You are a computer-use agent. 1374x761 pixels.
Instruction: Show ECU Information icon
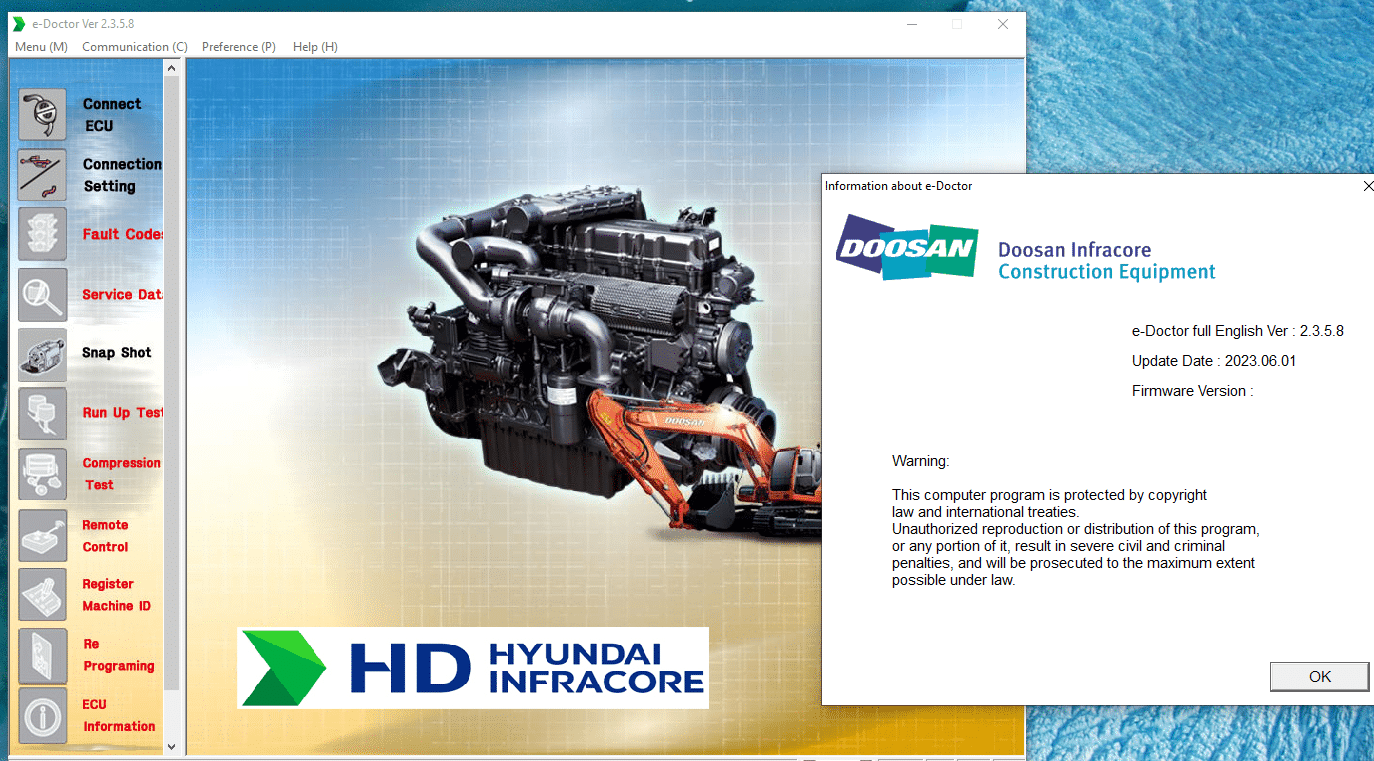(43, 715)
